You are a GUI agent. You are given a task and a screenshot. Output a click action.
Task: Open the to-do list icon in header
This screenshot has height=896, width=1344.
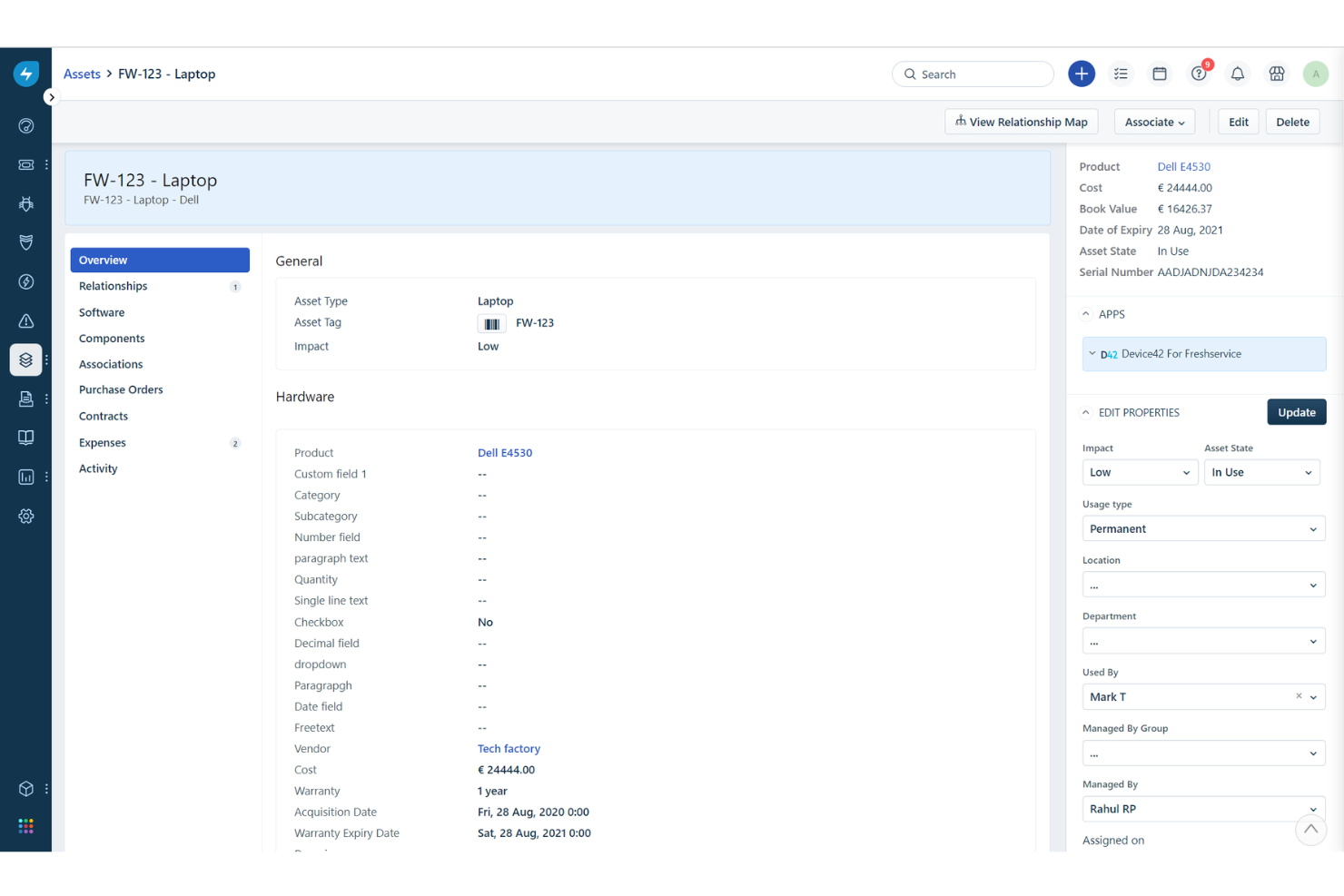(x=1121, y=74)
